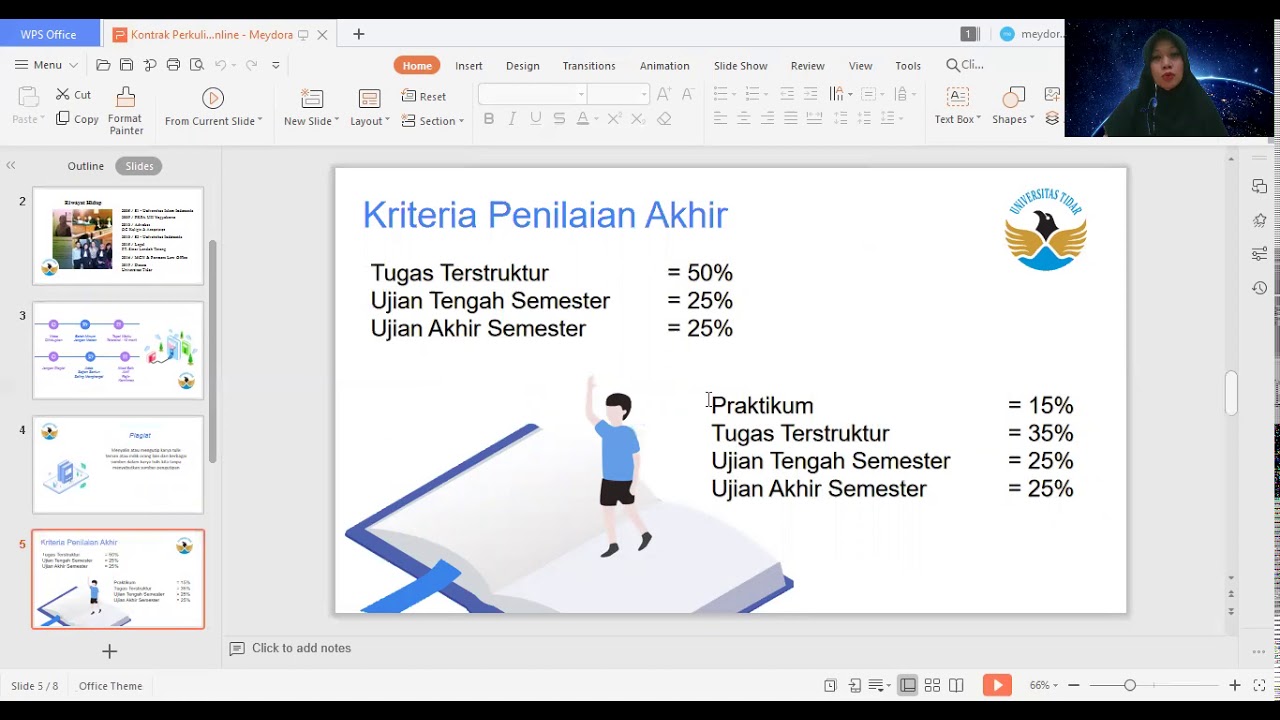Open the Transitions tab

[589, 66]
